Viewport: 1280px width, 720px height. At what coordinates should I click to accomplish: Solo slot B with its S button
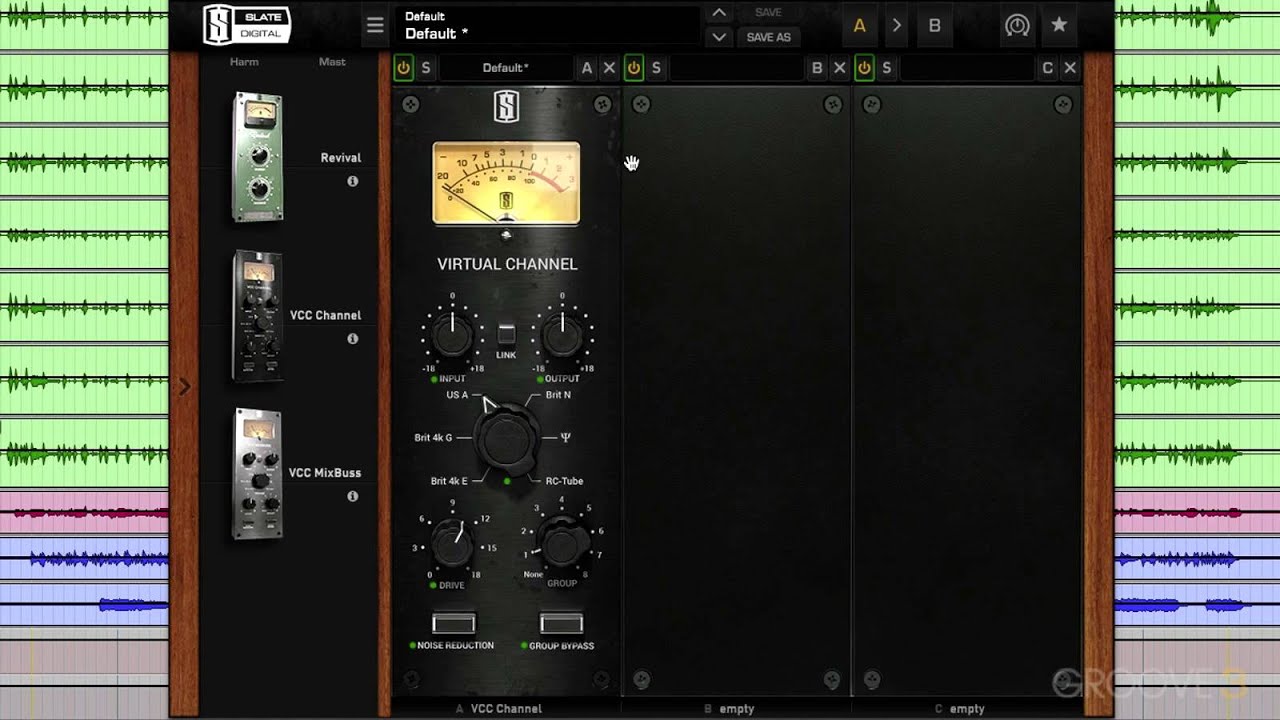(x=656, y=68)
